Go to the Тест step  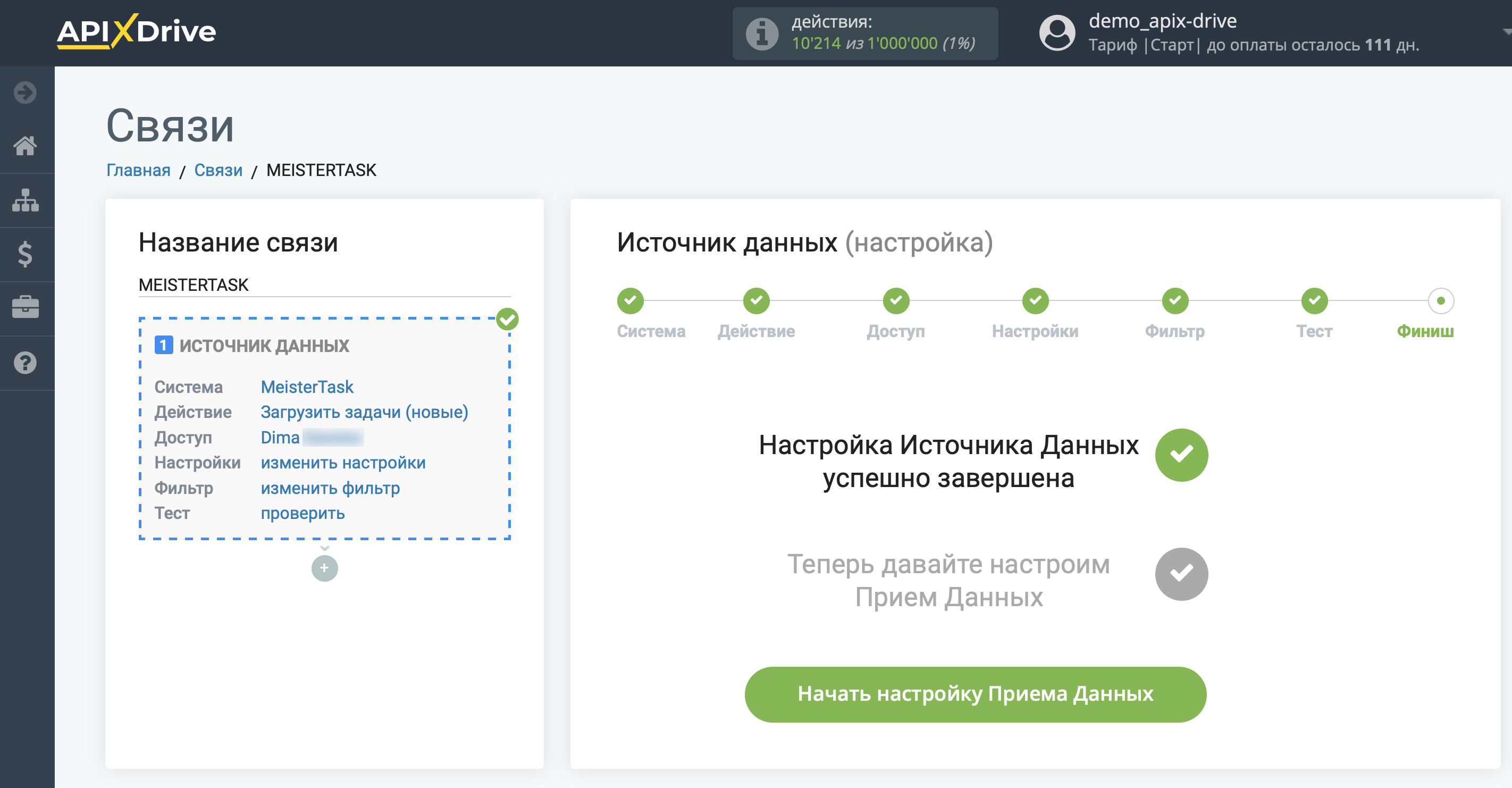pos(1314,300)
